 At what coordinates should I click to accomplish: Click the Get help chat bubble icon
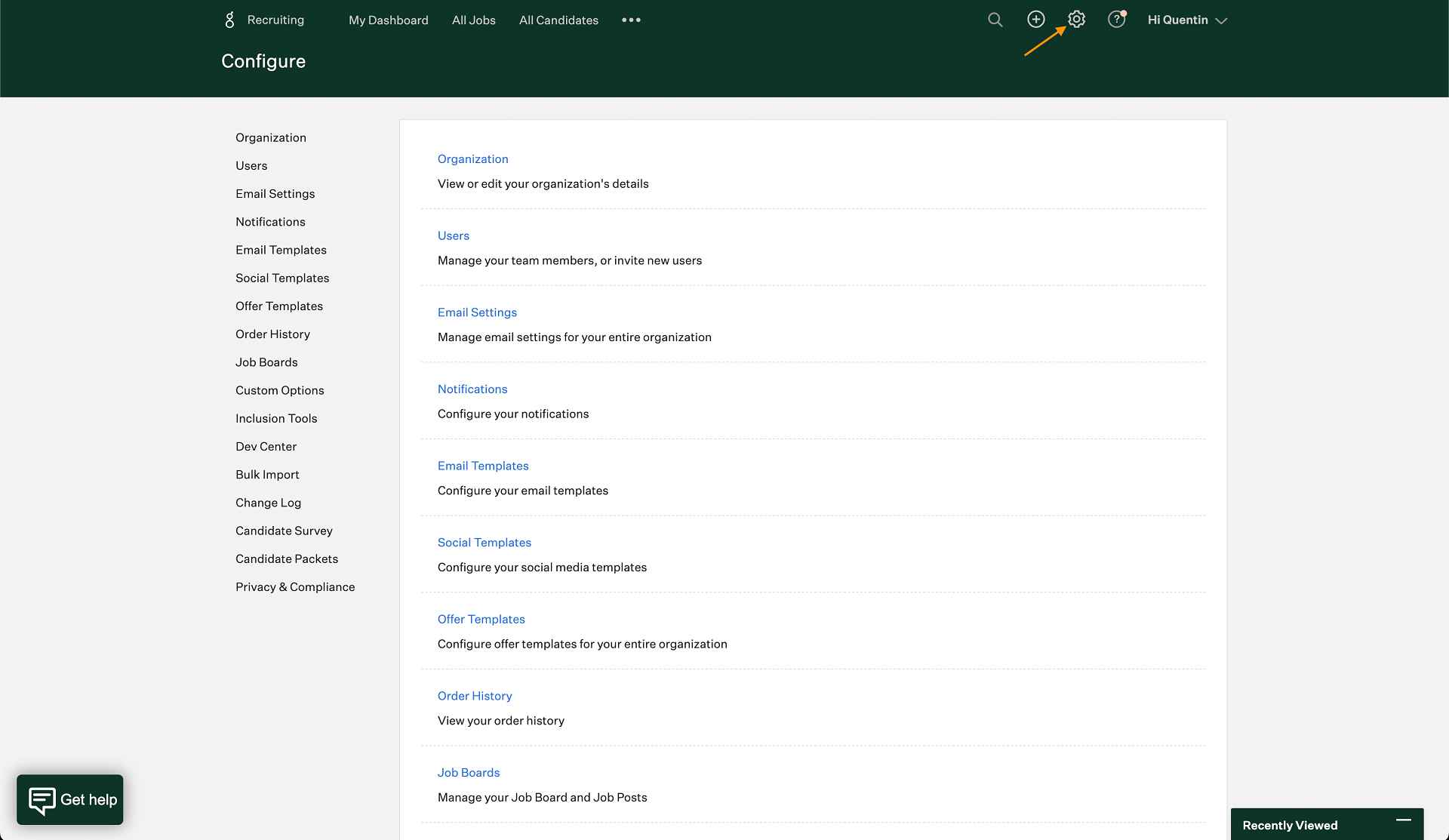(70, 799)
